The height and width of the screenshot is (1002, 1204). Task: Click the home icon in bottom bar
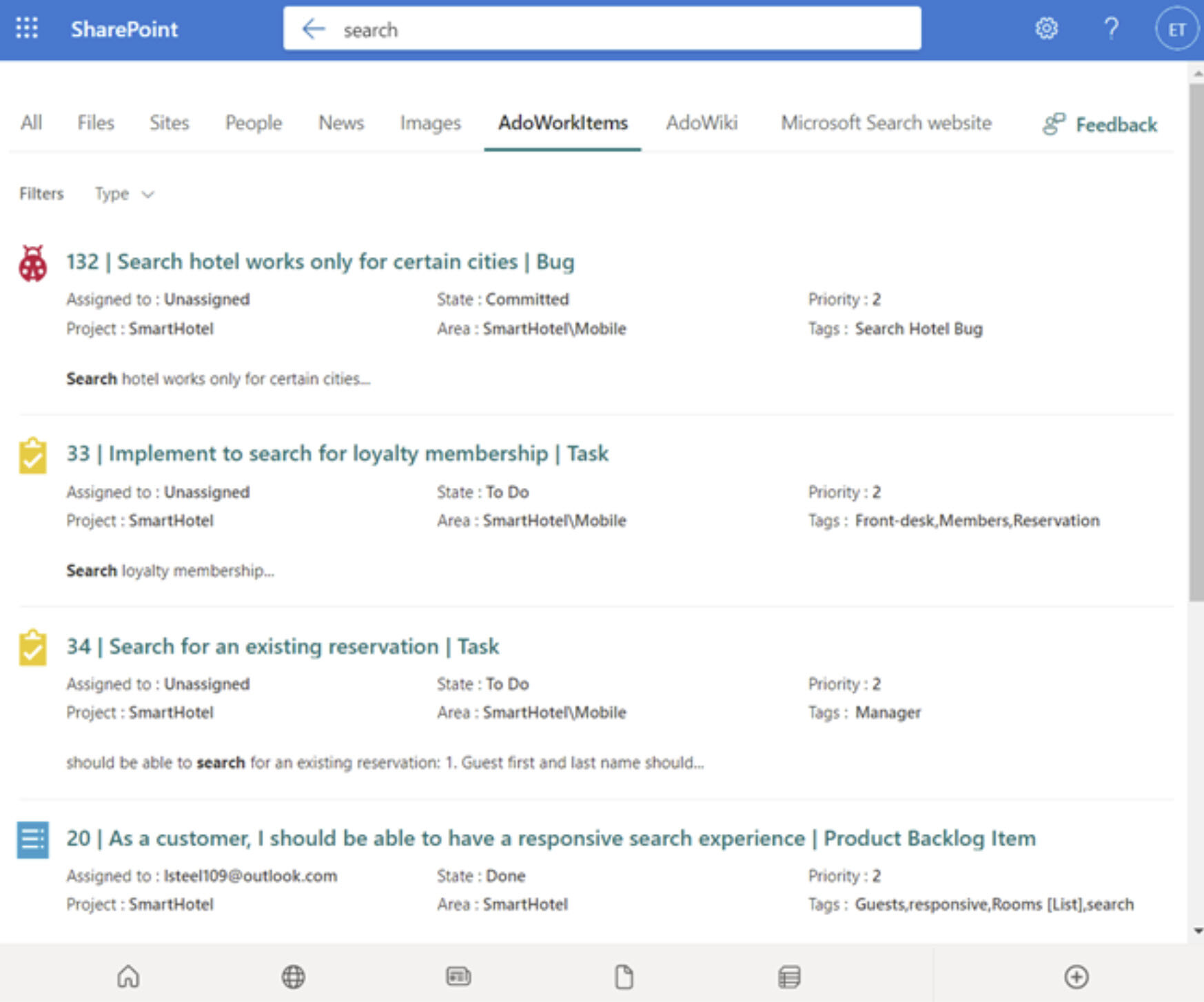click(x=128, y=976)
